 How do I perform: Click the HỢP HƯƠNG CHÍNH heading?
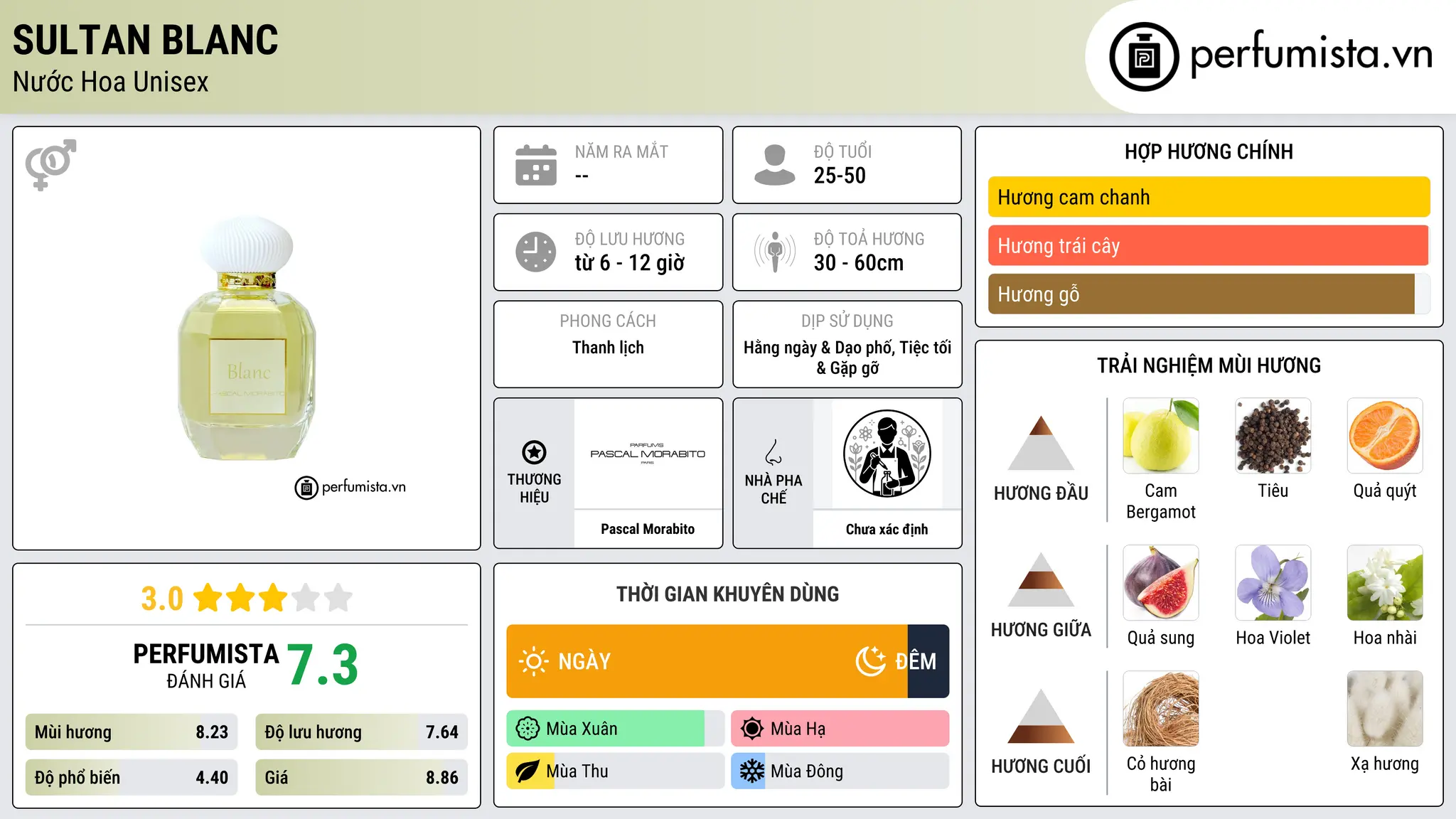[1209, 151]
